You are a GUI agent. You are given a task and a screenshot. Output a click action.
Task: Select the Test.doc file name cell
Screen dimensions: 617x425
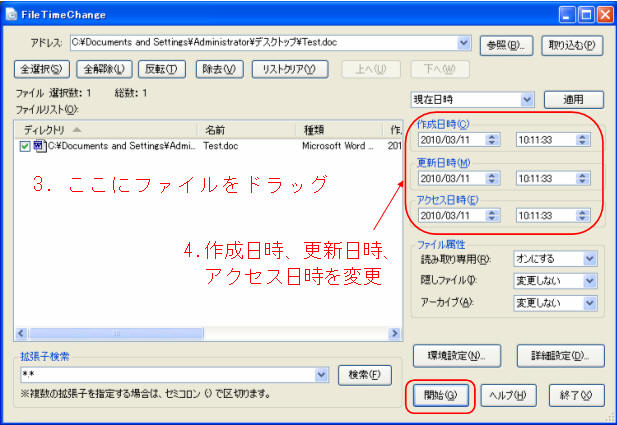[x=221, y=146]
